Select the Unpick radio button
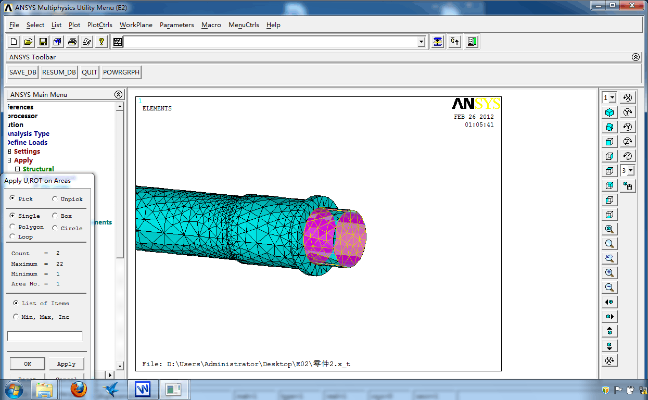This screenshot has height=400, width=648. pyautogui.click(x=55, y=199)
